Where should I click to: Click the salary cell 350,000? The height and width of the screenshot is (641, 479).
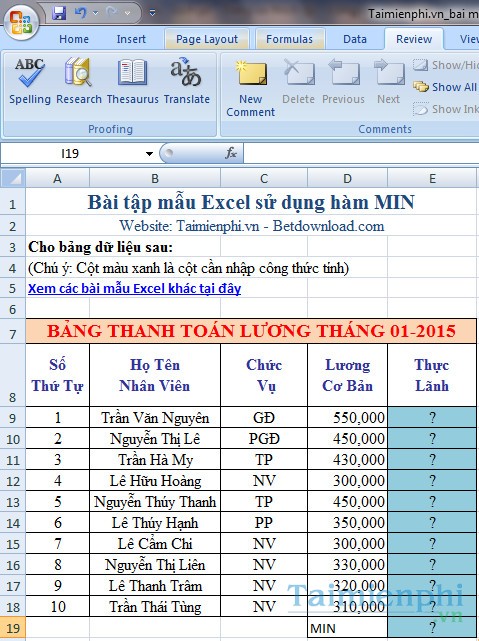[x=347, y=523]
